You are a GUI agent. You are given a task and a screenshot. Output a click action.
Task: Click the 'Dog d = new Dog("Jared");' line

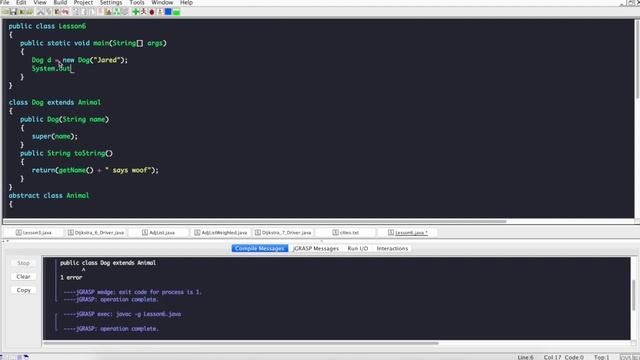pyautogui.click(x=80, y=60)
